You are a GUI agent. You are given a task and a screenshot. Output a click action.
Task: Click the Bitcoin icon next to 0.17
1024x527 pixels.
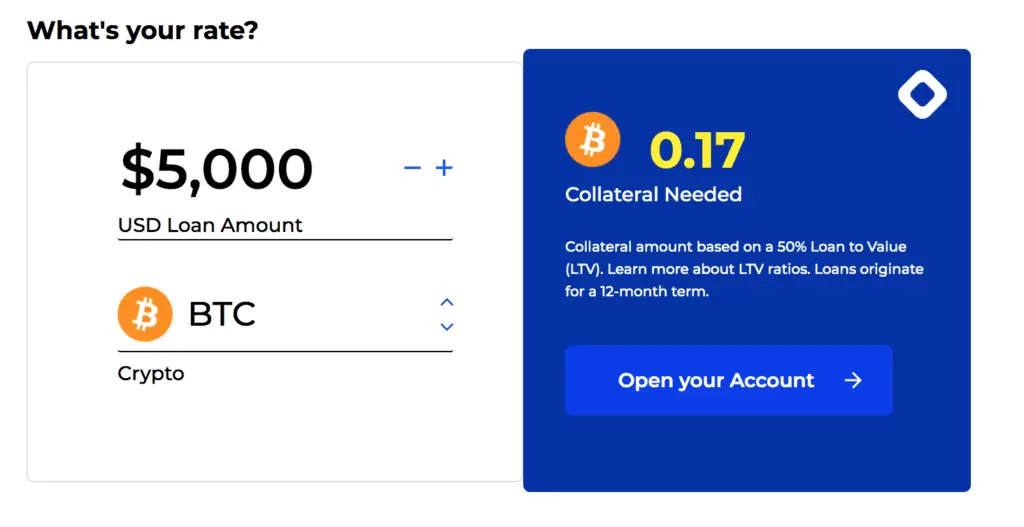(592, 140)
